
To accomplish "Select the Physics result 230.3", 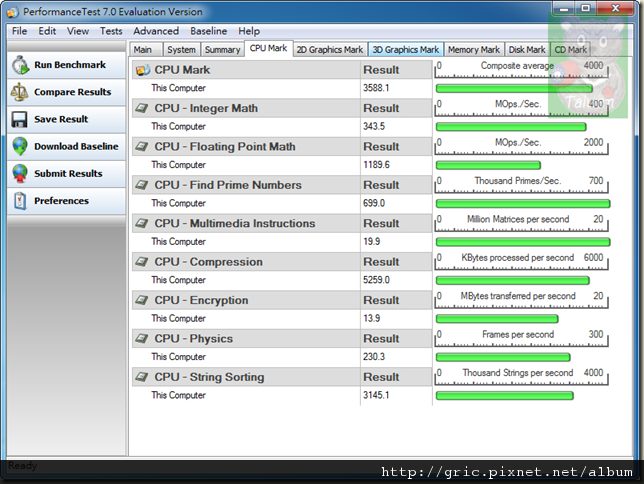I will [374, 357].
